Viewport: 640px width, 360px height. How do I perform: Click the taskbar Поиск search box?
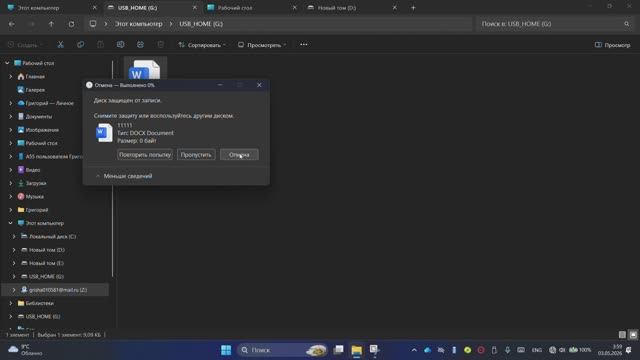click(x=282, y=350)
